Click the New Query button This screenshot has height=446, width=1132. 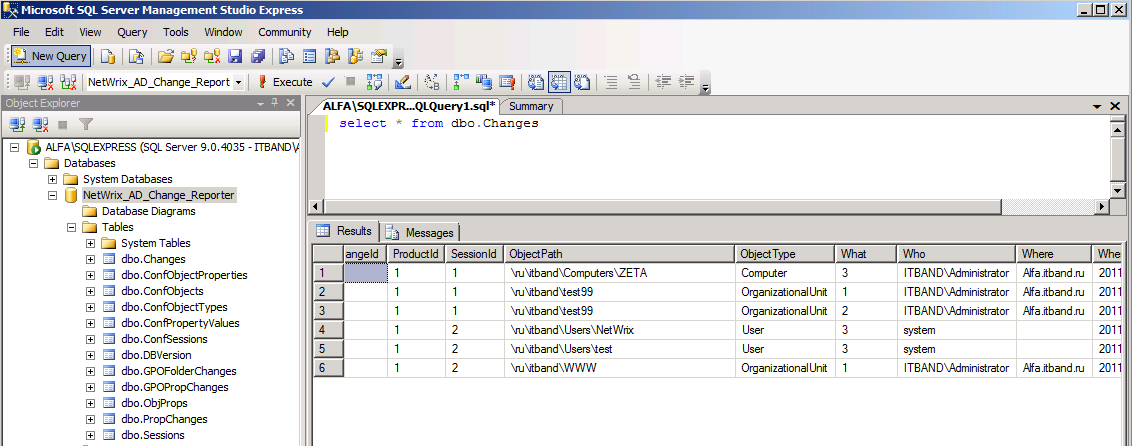(50, 56)
